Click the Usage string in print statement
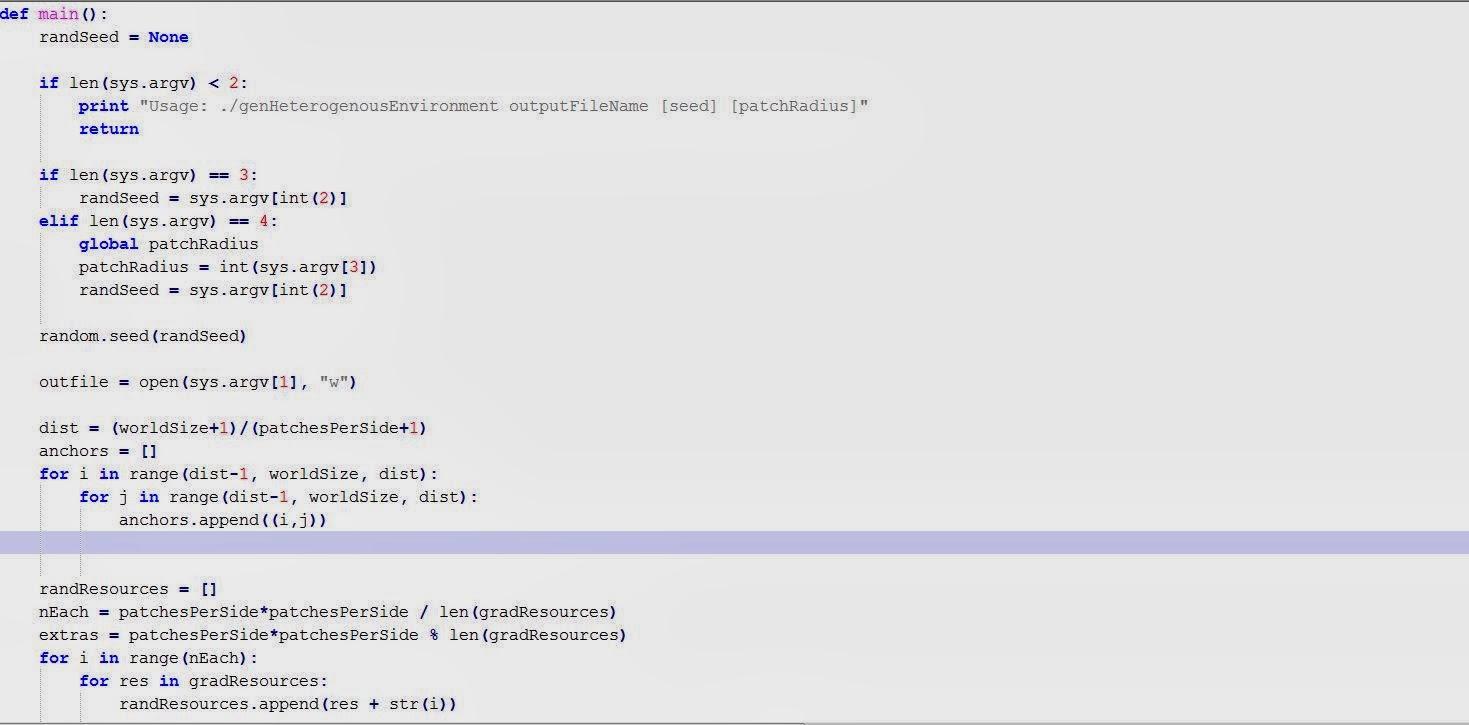The image size is (1469, 725). pos(503,106)
